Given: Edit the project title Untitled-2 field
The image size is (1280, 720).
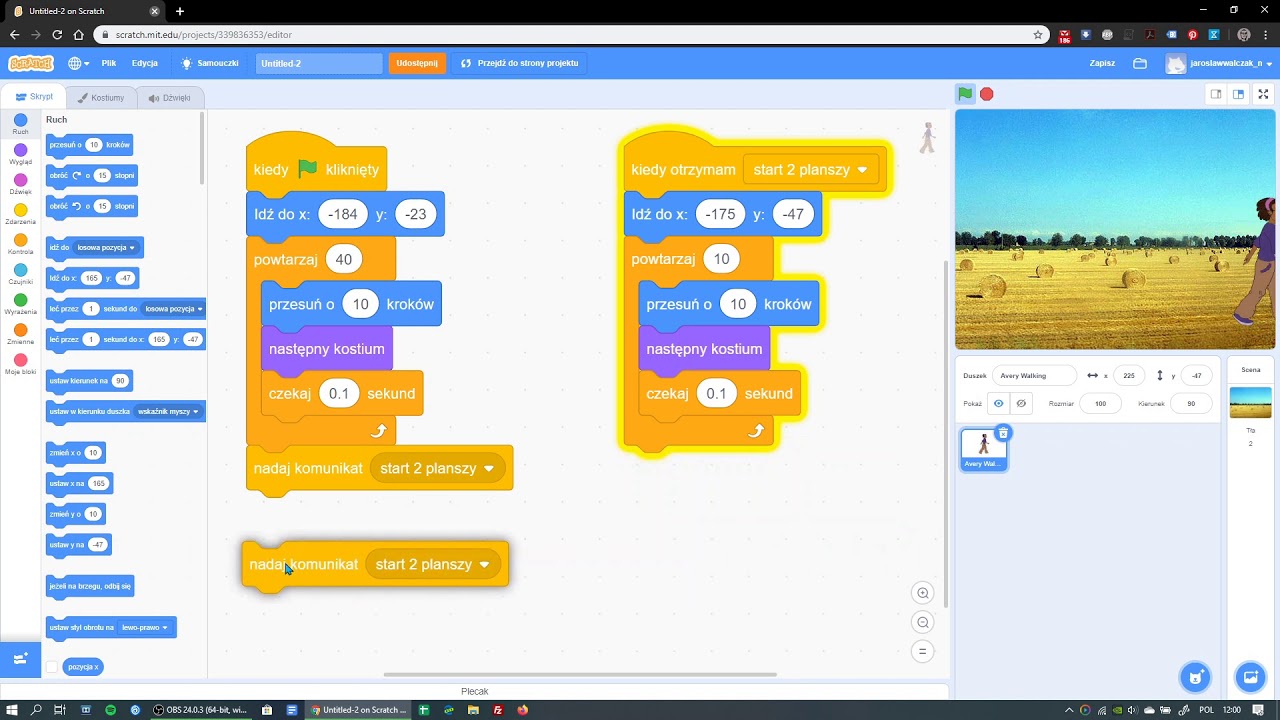Looking at the screenshot, I should (318, 63).
